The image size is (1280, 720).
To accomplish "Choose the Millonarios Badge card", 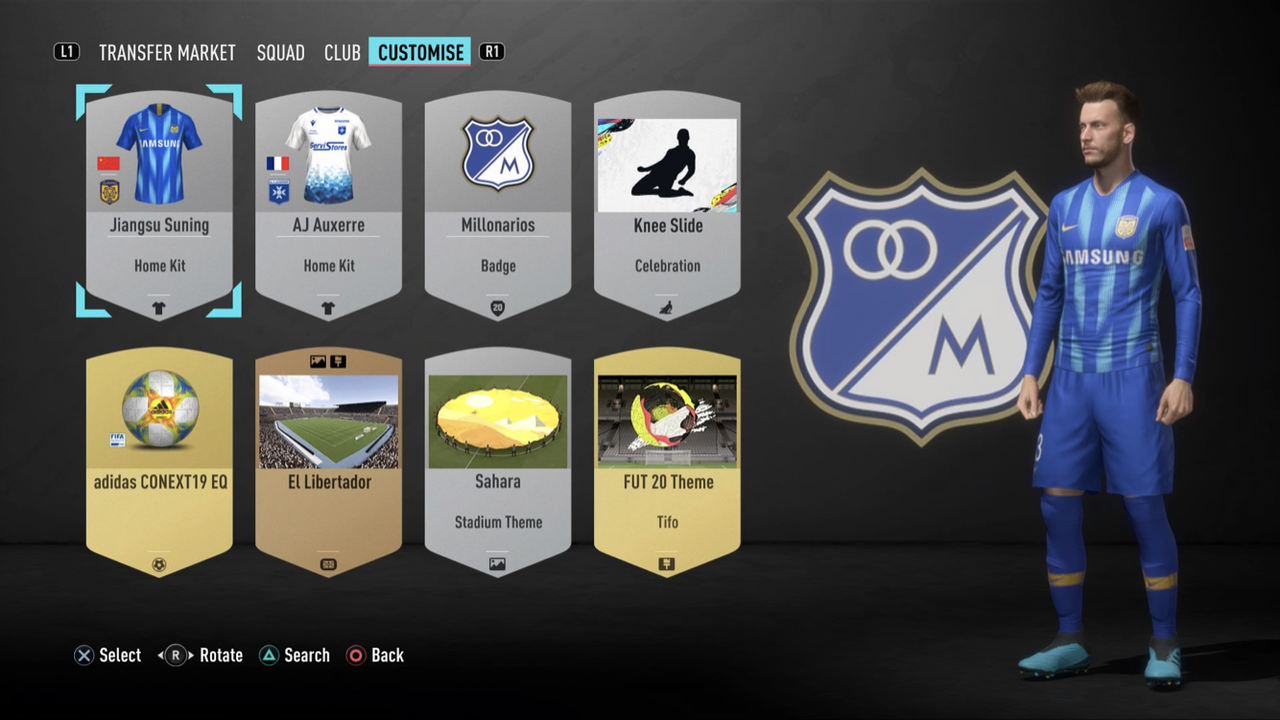I will coord(498,205).
